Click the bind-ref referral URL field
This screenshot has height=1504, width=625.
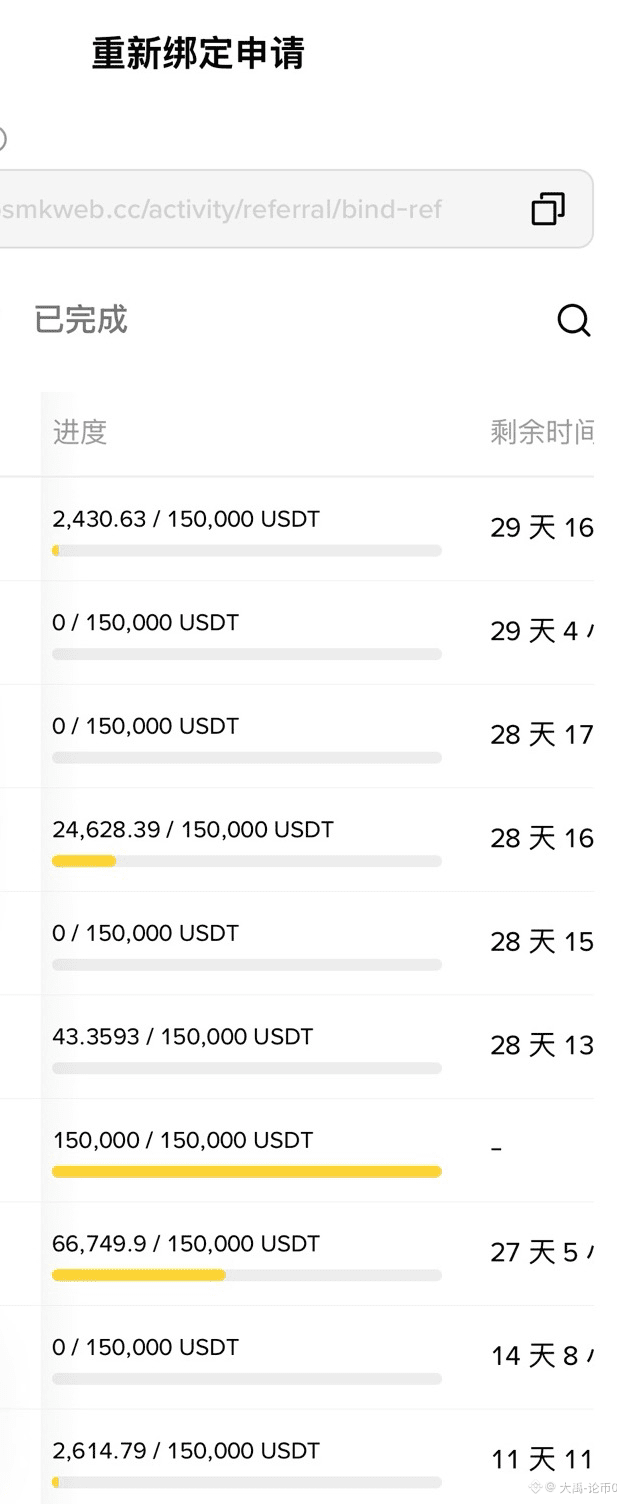(x=297, y=209)
